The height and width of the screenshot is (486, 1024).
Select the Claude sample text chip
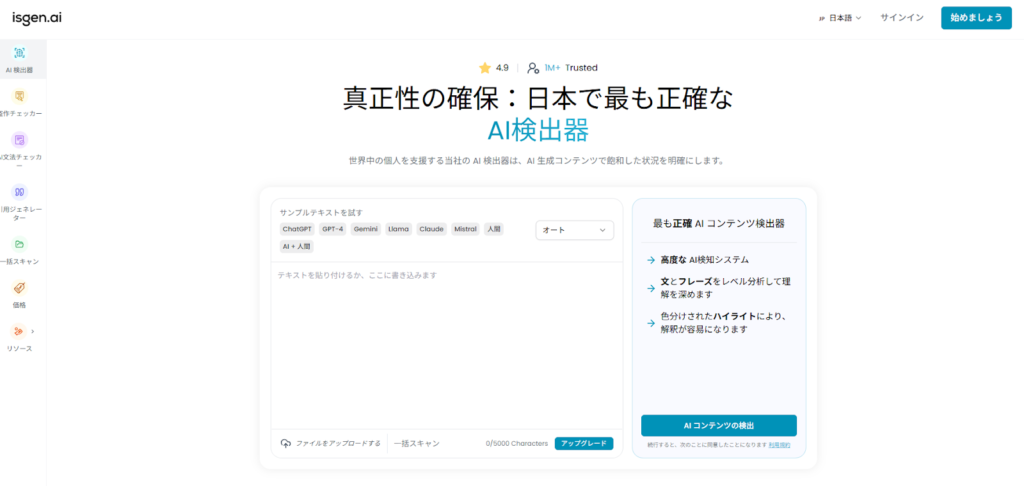(431, 229)
